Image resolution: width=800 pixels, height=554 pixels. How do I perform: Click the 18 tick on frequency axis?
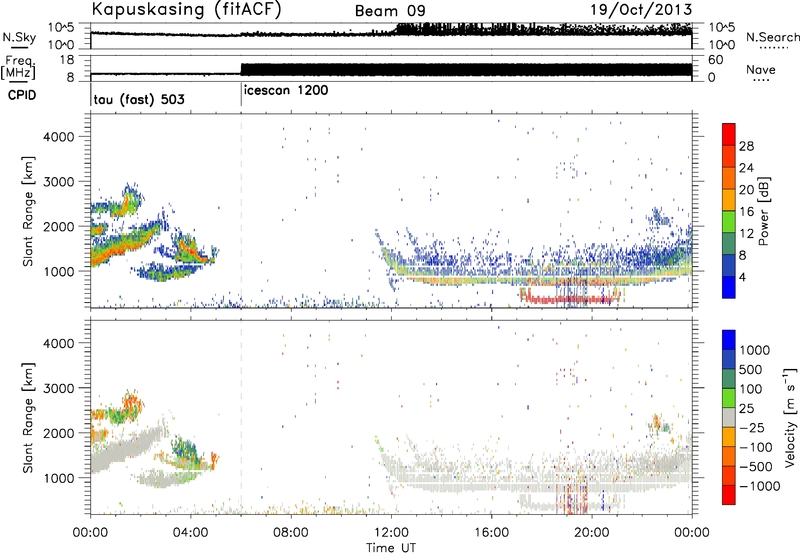(x=67, y=60)
